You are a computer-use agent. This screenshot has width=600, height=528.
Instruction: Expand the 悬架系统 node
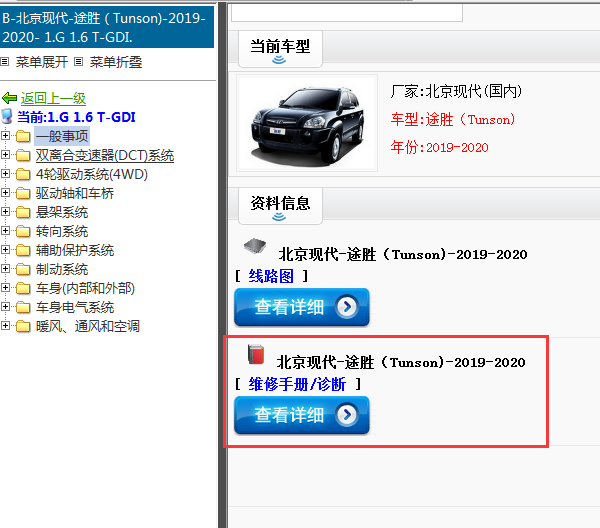[5, 211]
